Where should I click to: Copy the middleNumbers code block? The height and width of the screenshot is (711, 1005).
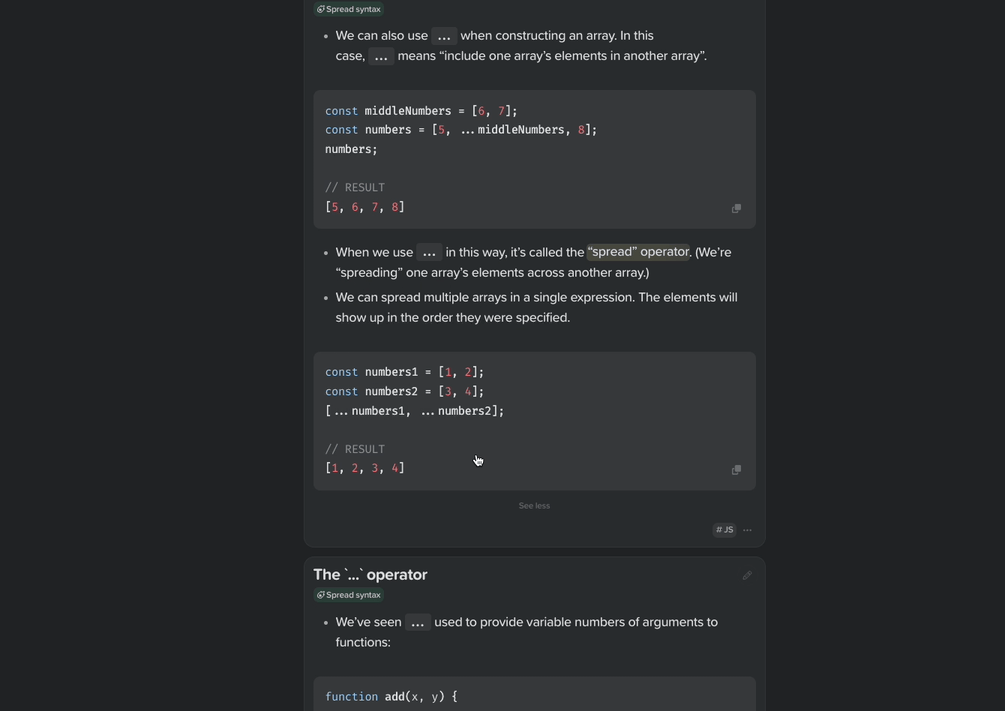pyautogui.click(x=736, y=208)
